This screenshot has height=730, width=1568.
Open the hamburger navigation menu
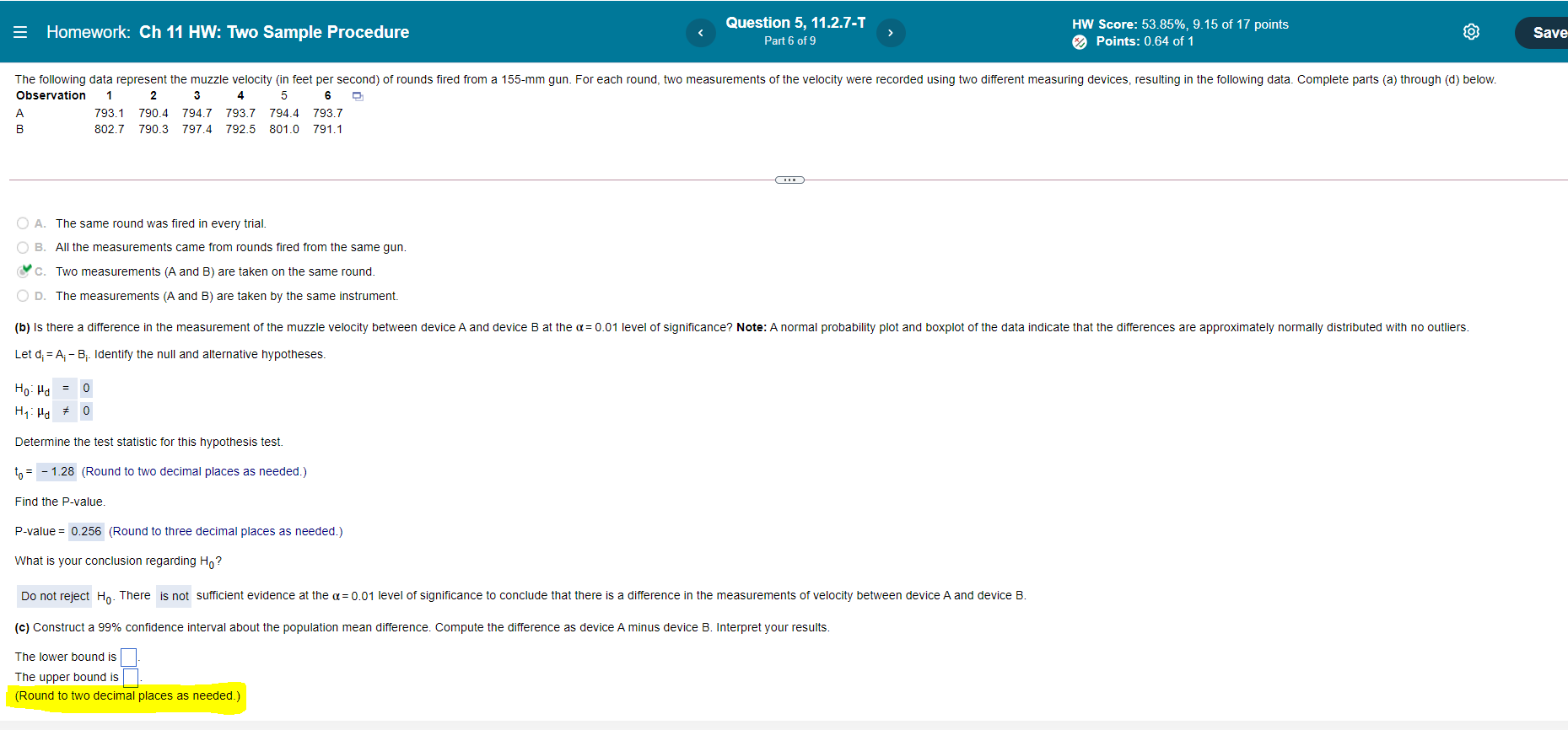tap(20, 32)
